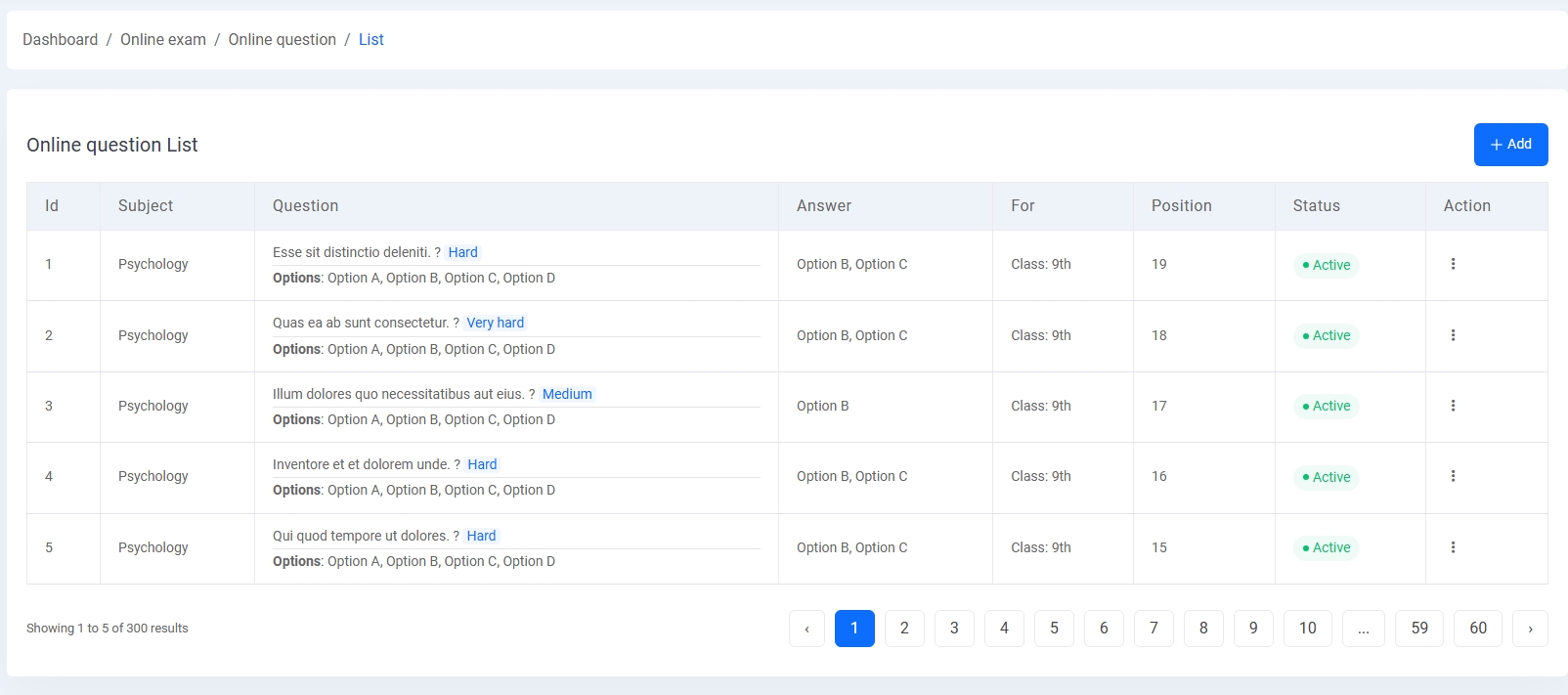Click the Add question button
1568x695 pixels.
click(x=1510, y=145)
